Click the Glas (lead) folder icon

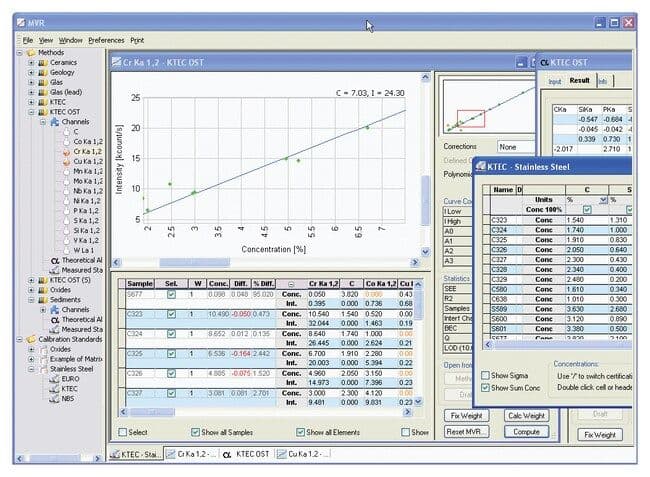tap(43, 92)
